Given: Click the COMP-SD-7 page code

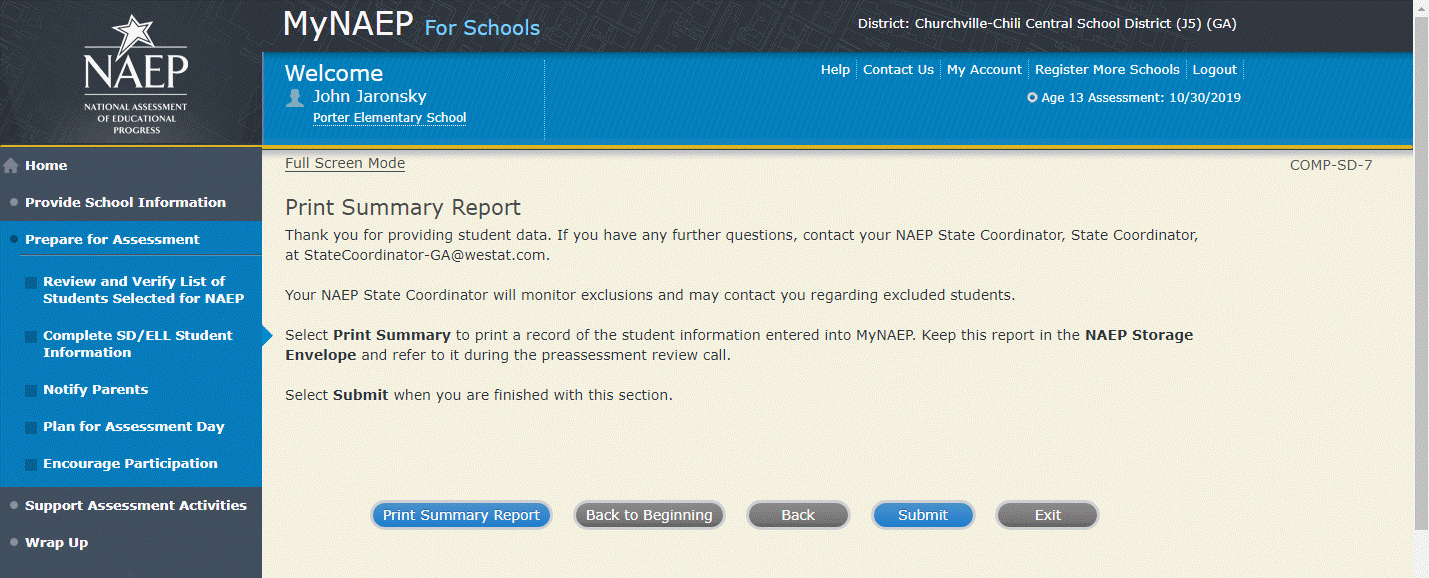Looking at the screenshot, I should (1331, 165).
